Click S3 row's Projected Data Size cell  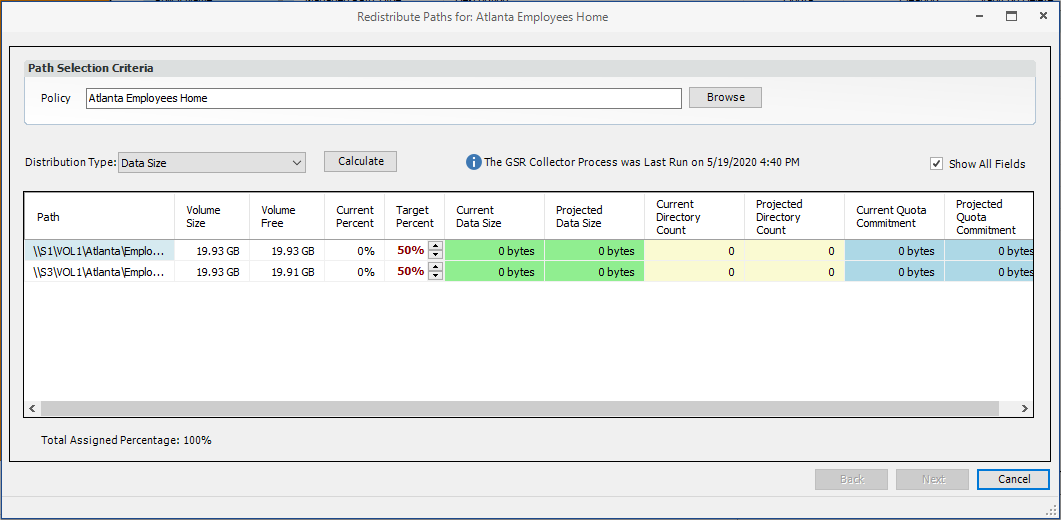[x=594, y=272]
